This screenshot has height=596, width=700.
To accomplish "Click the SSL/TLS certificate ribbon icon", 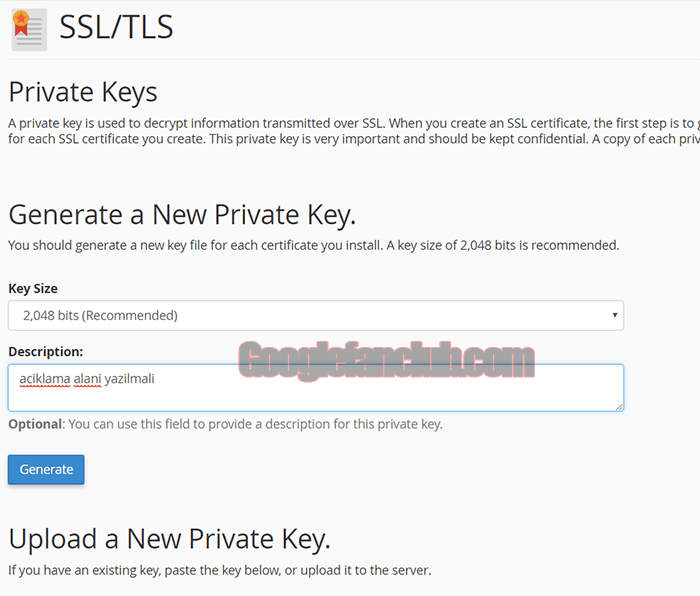I will click(x=29, y=29).
